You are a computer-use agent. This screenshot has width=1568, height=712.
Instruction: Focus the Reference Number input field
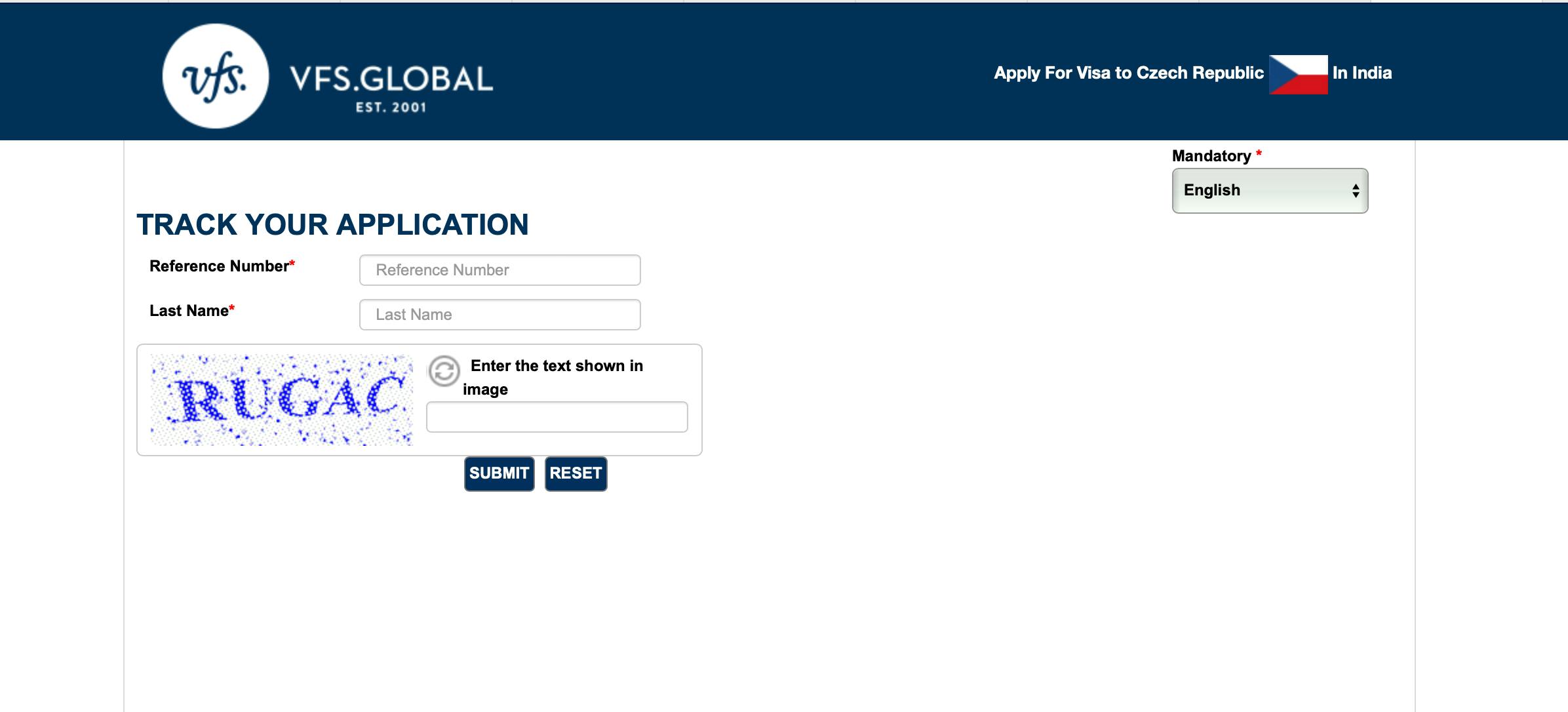(x=500, y=270)
